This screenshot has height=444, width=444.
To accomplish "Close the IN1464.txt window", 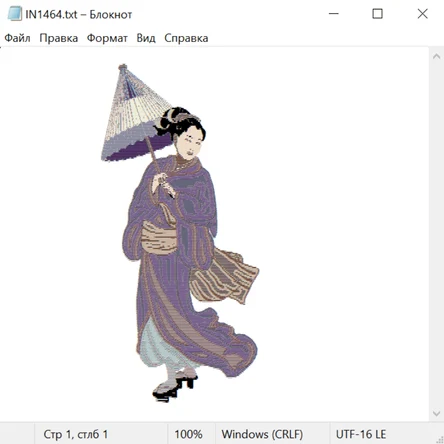I will pos(422,14).
